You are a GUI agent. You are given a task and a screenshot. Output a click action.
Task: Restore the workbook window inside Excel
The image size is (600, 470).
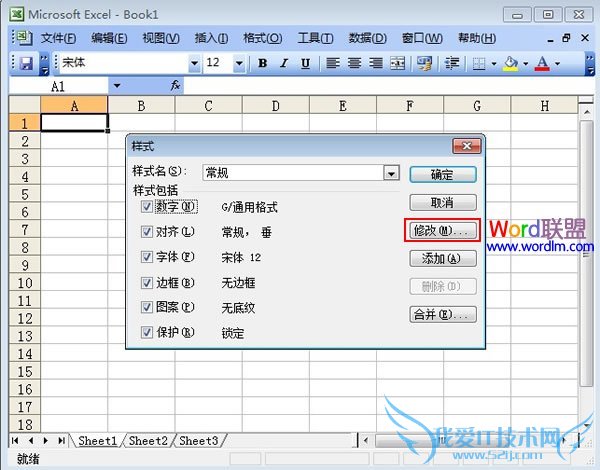(566, 38)
